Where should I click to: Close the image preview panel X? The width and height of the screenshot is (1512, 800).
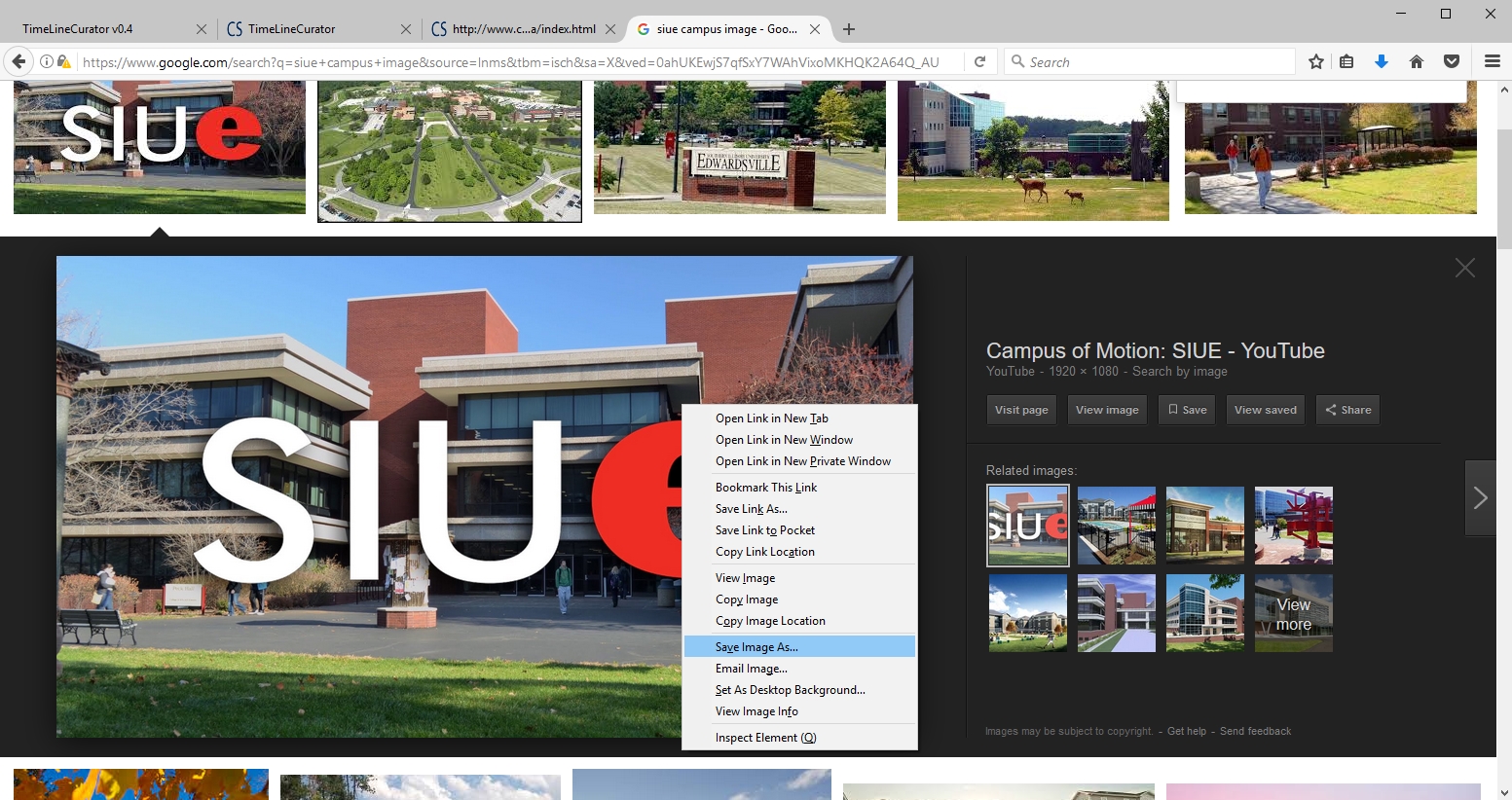pos(1464,268)
